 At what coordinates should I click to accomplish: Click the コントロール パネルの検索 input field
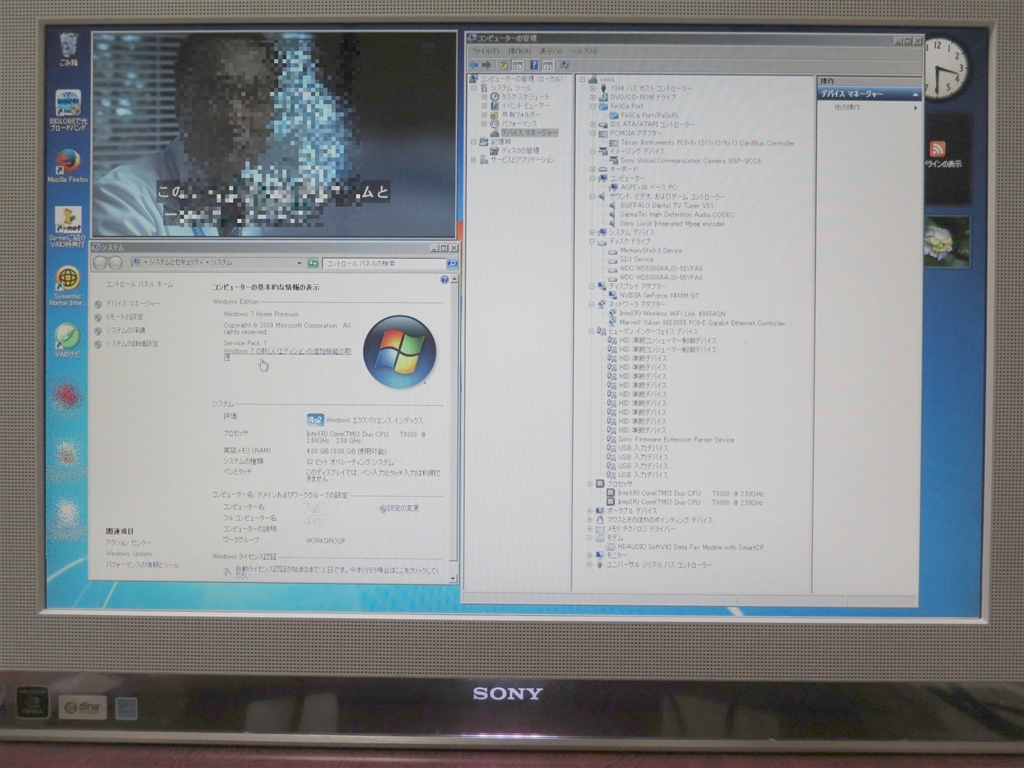click(384, 264)
